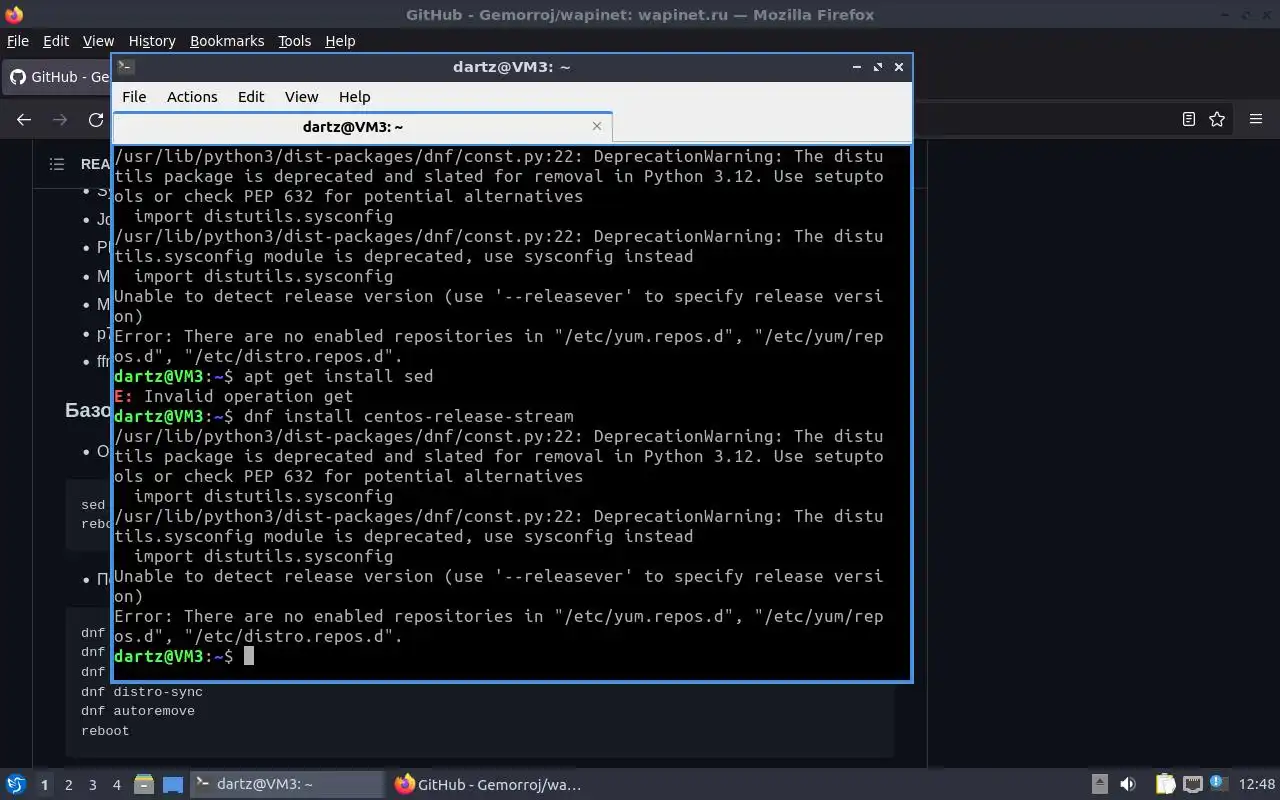Viewport: 1280px width, 800px height.
Task: Click 'dnf distro-sync' line in GitHub page
Action: (142, 692)
